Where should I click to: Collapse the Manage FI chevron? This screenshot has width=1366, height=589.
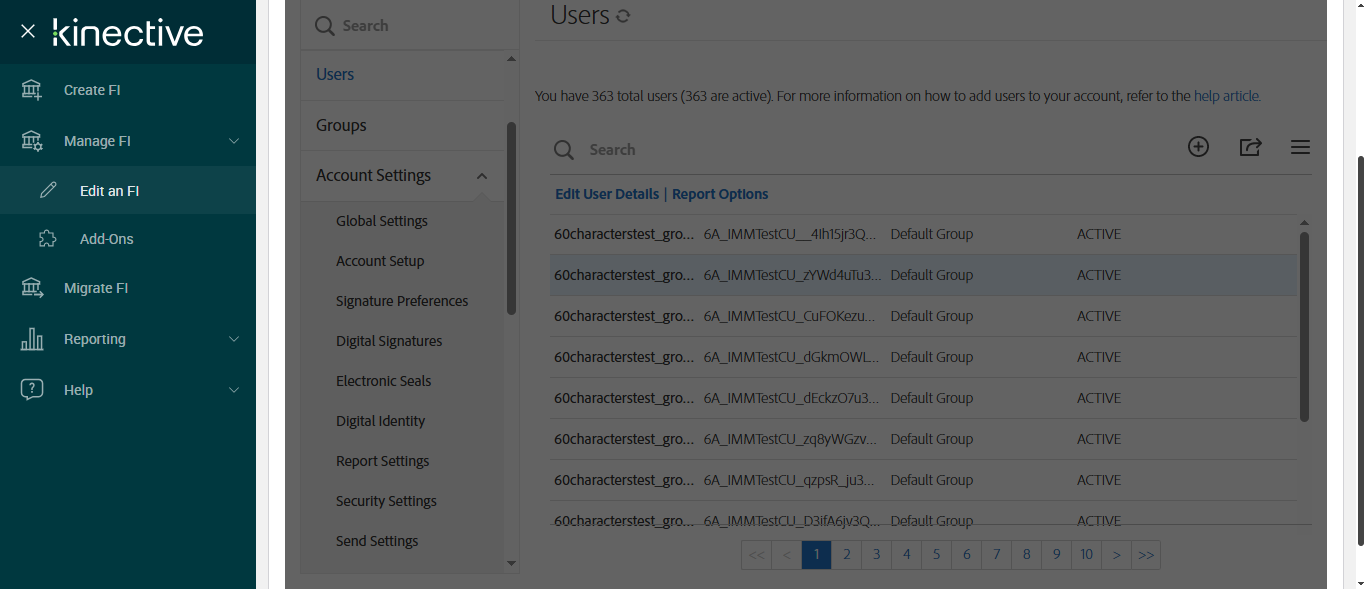[234, 141]
